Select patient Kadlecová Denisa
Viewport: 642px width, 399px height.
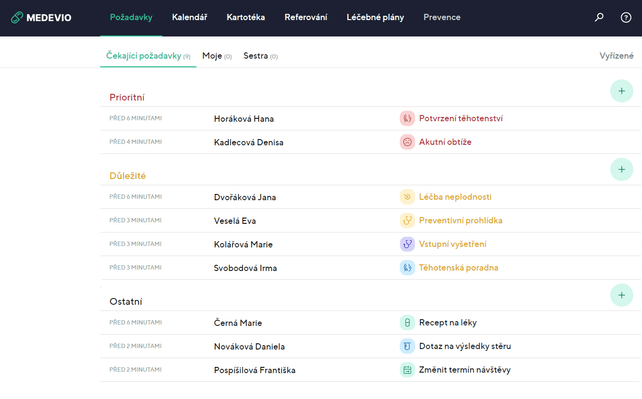[249, 142]
